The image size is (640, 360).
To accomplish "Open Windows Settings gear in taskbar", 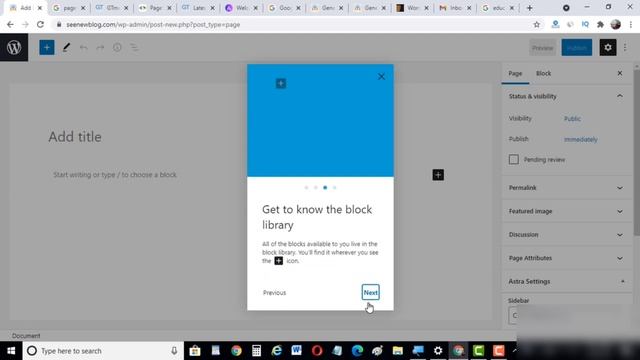I will (438, 351).
